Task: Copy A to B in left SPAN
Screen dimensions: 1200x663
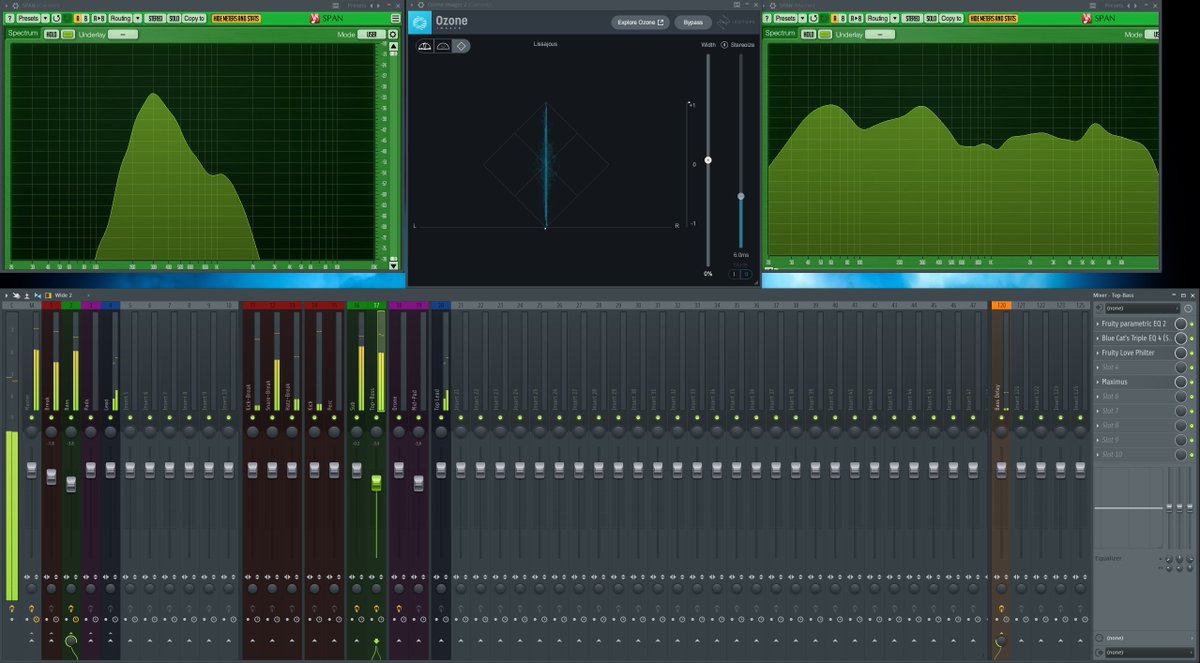Action: pyautogui.click(x=99, y=18)
